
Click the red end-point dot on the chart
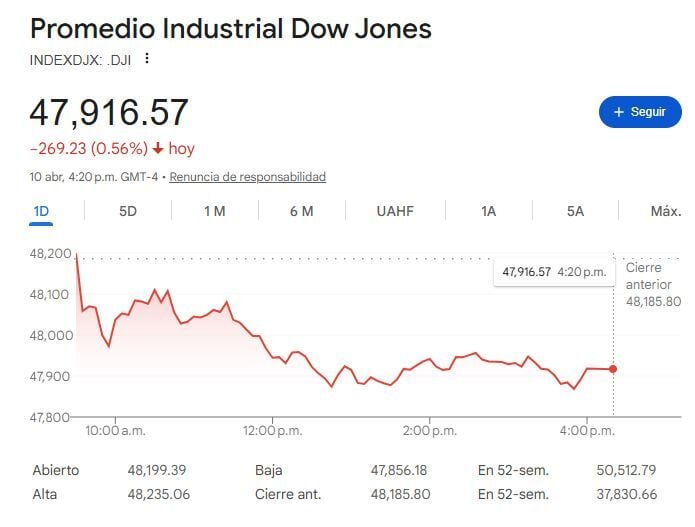point(613,369)
